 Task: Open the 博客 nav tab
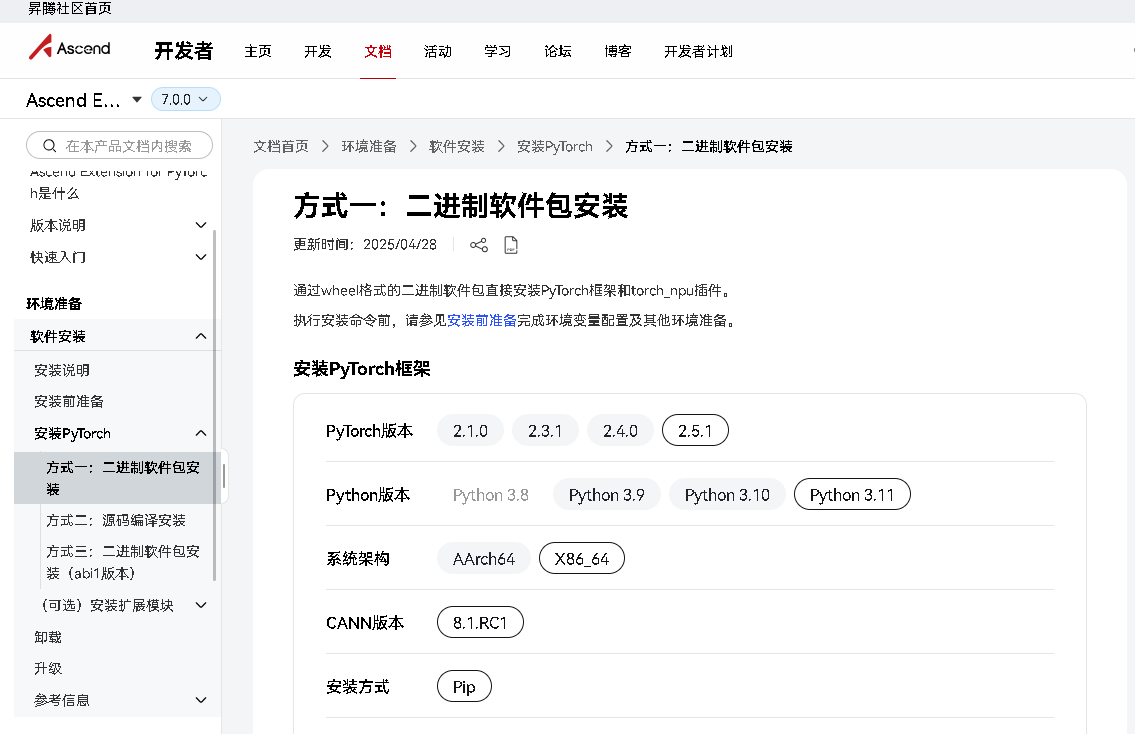(x=618, y=51)
